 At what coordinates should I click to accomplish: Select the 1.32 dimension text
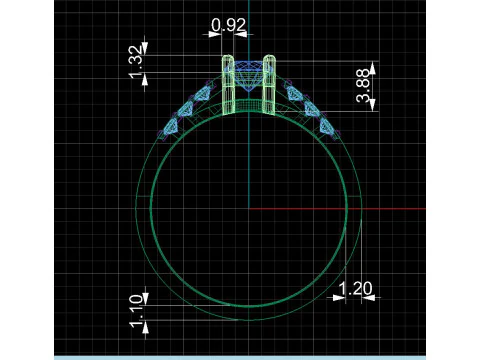(x=136, y=62)
